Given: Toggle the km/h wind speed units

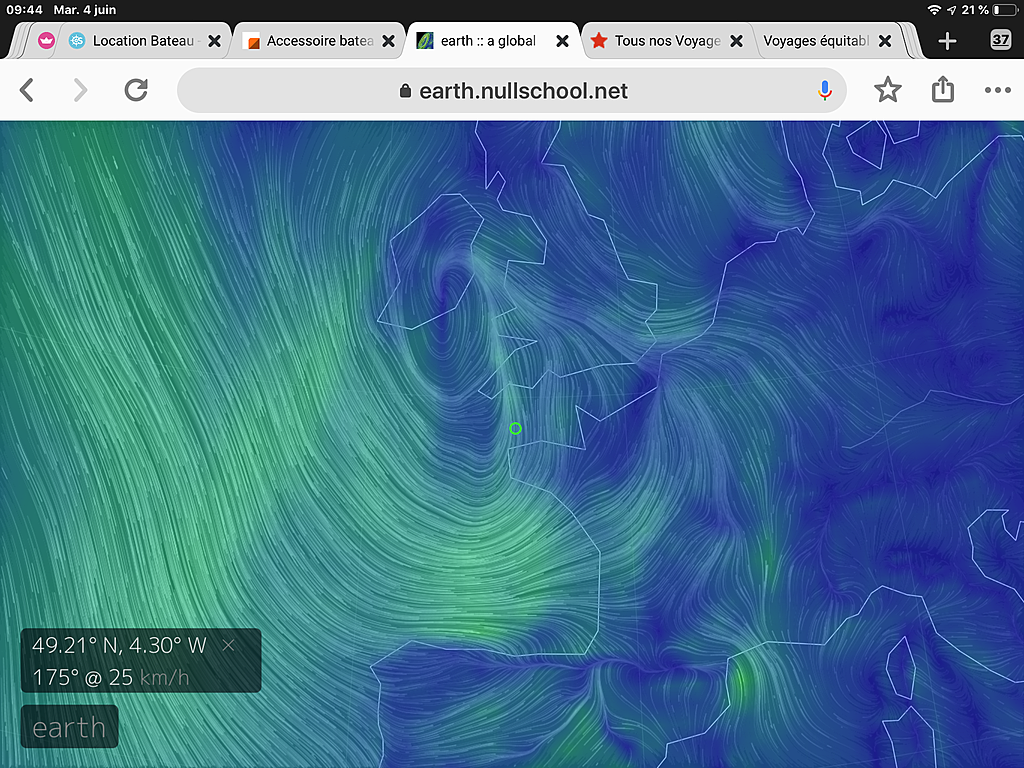Looking at the screenshot, I should click(x=165, y=677).
